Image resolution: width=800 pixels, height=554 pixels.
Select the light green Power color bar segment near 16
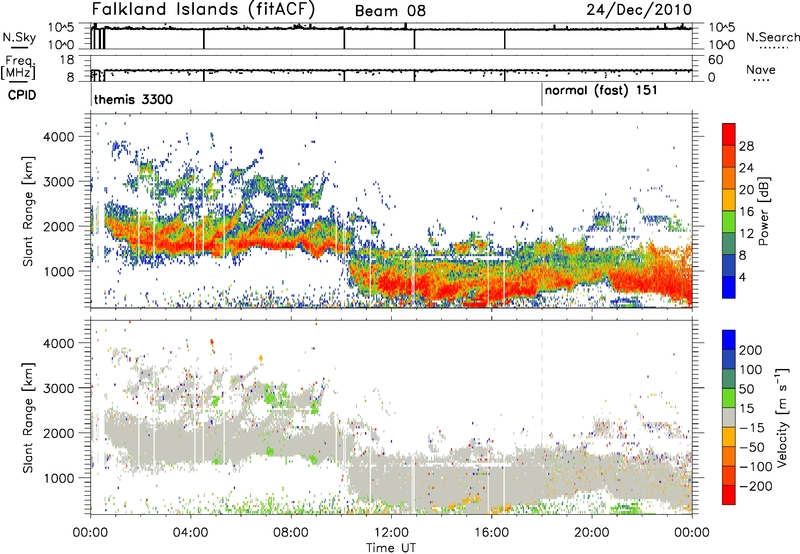[x=729, y=221]
